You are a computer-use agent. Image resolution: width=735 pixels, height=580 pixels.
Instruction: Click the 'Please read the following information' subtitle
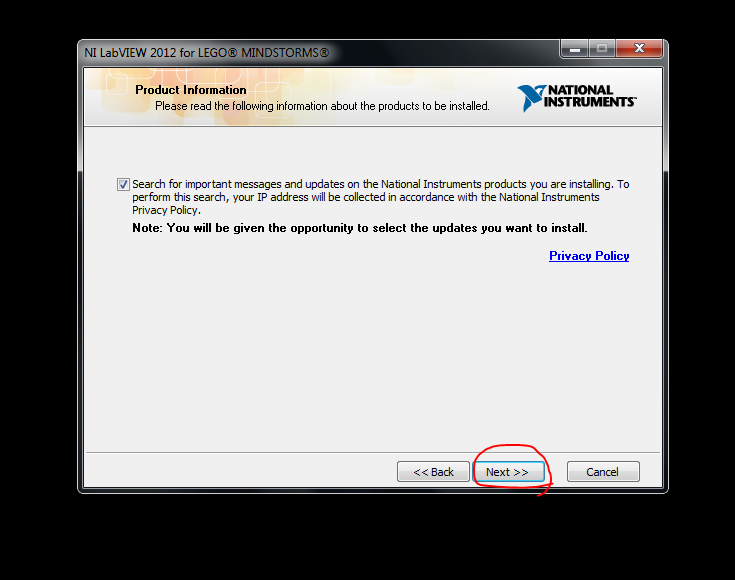coord(322,106)
